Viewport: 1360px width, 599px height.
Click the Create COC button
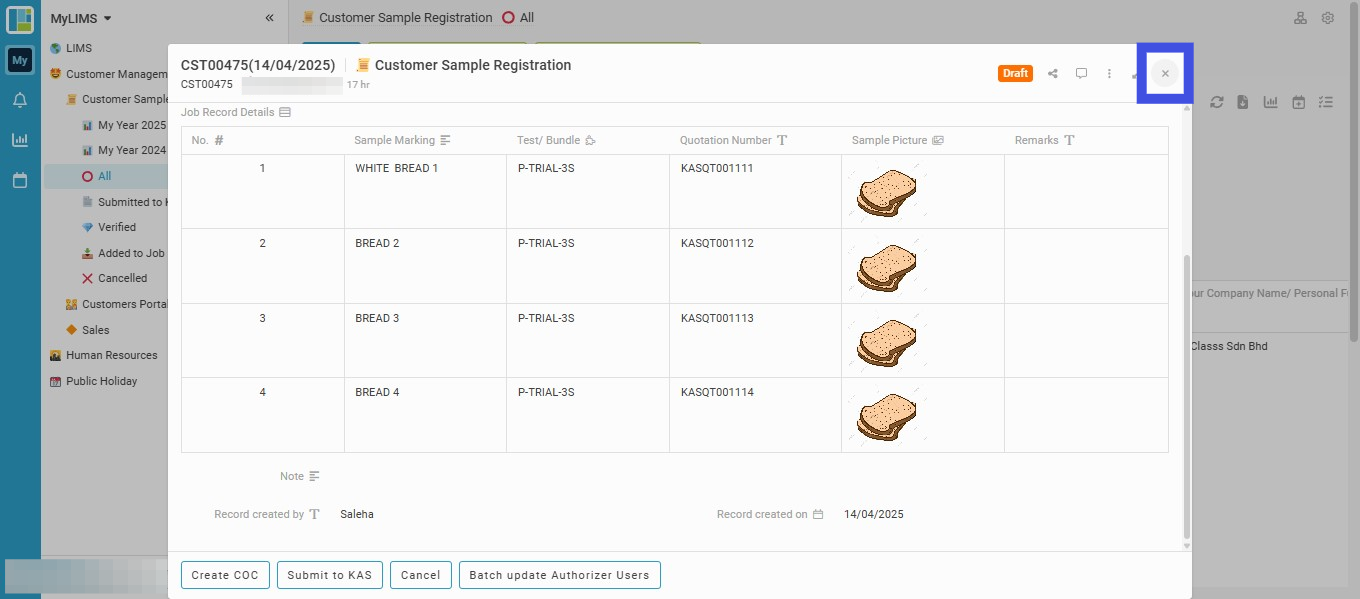(x=225, y=575)
